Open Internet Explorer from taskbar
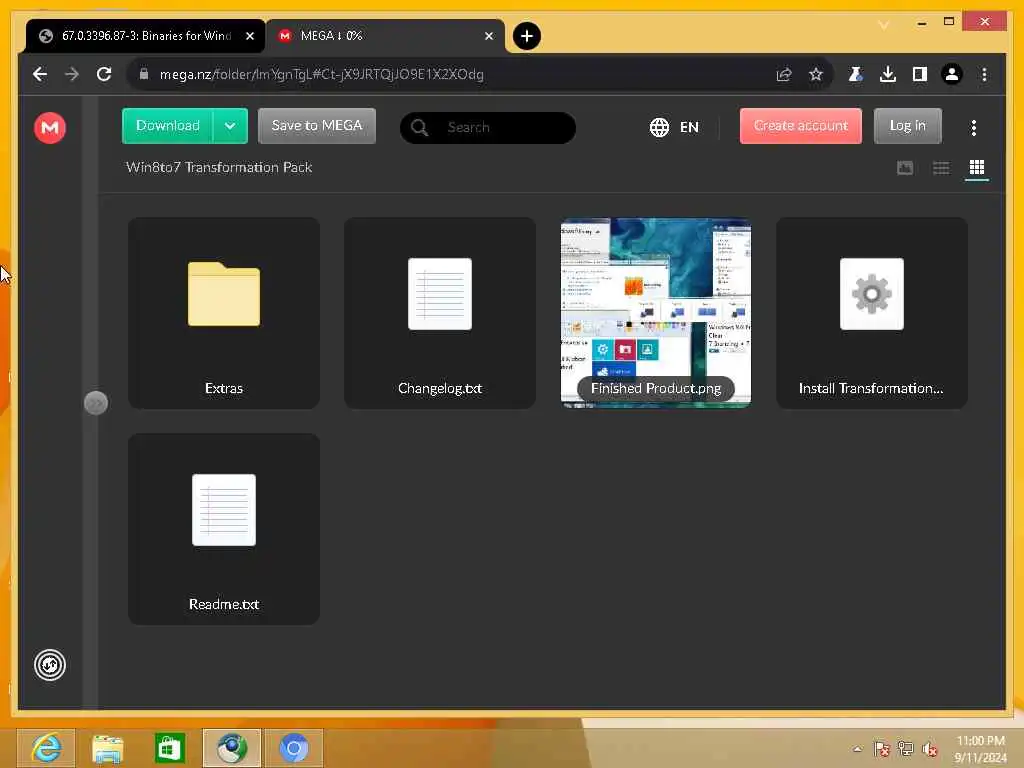This screenshot has width=1024, height=768. click(x=46, y=748)
